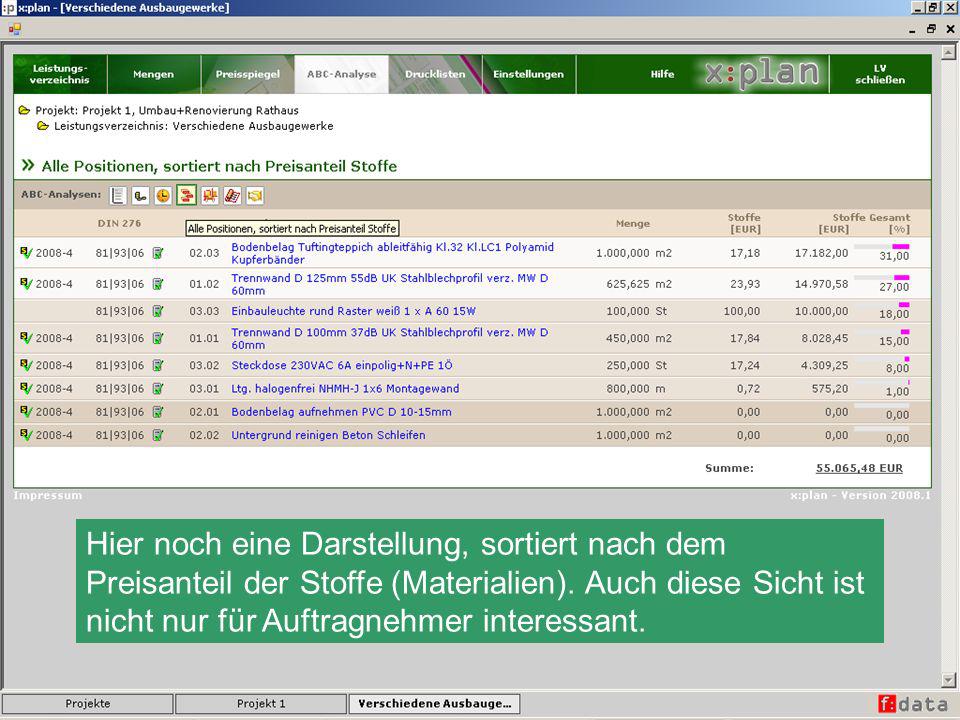Click the S-check status icon of row 02.02

26,435
